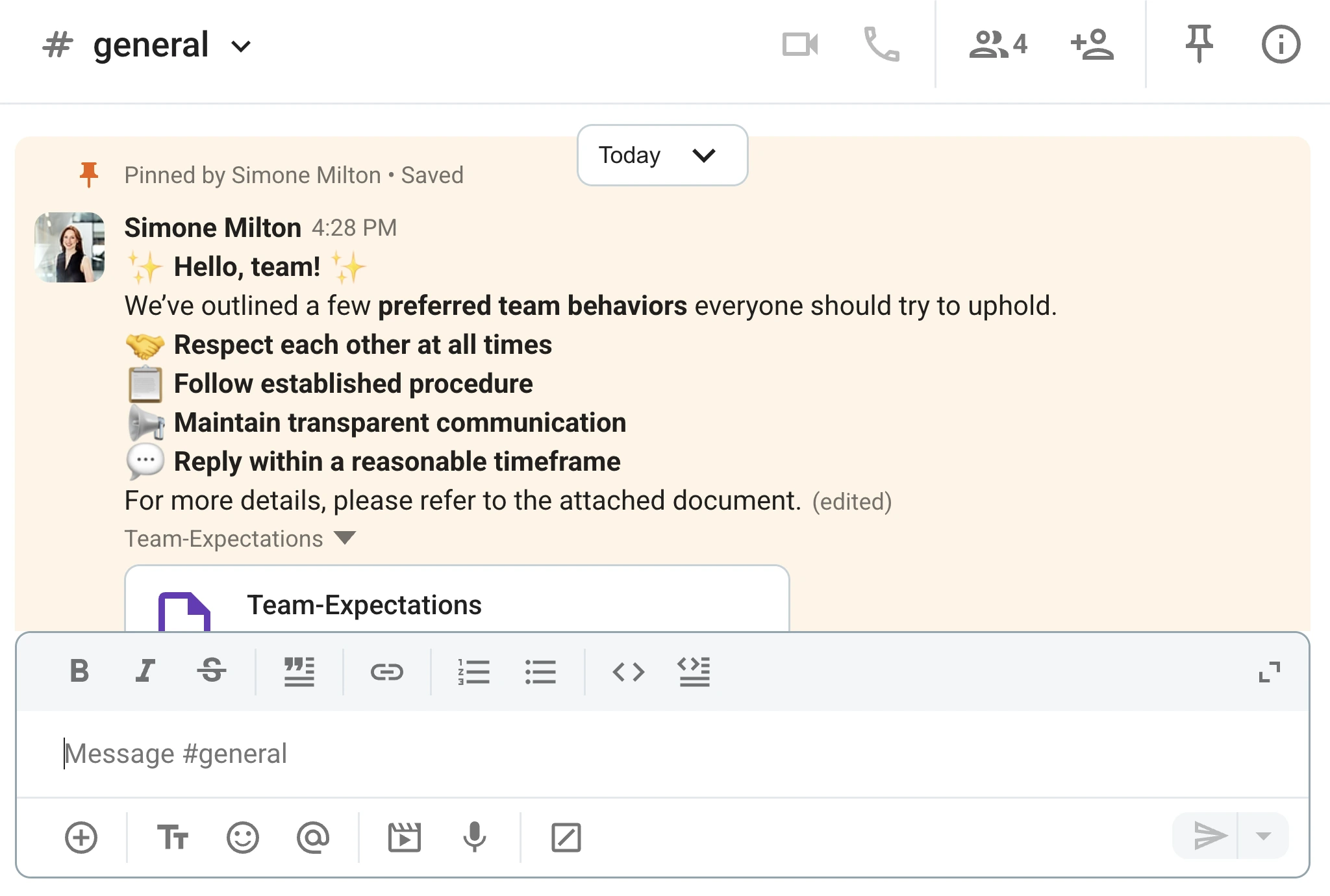
Task: Open the Today date jump dropdown
Action: [x=662, y=155]
